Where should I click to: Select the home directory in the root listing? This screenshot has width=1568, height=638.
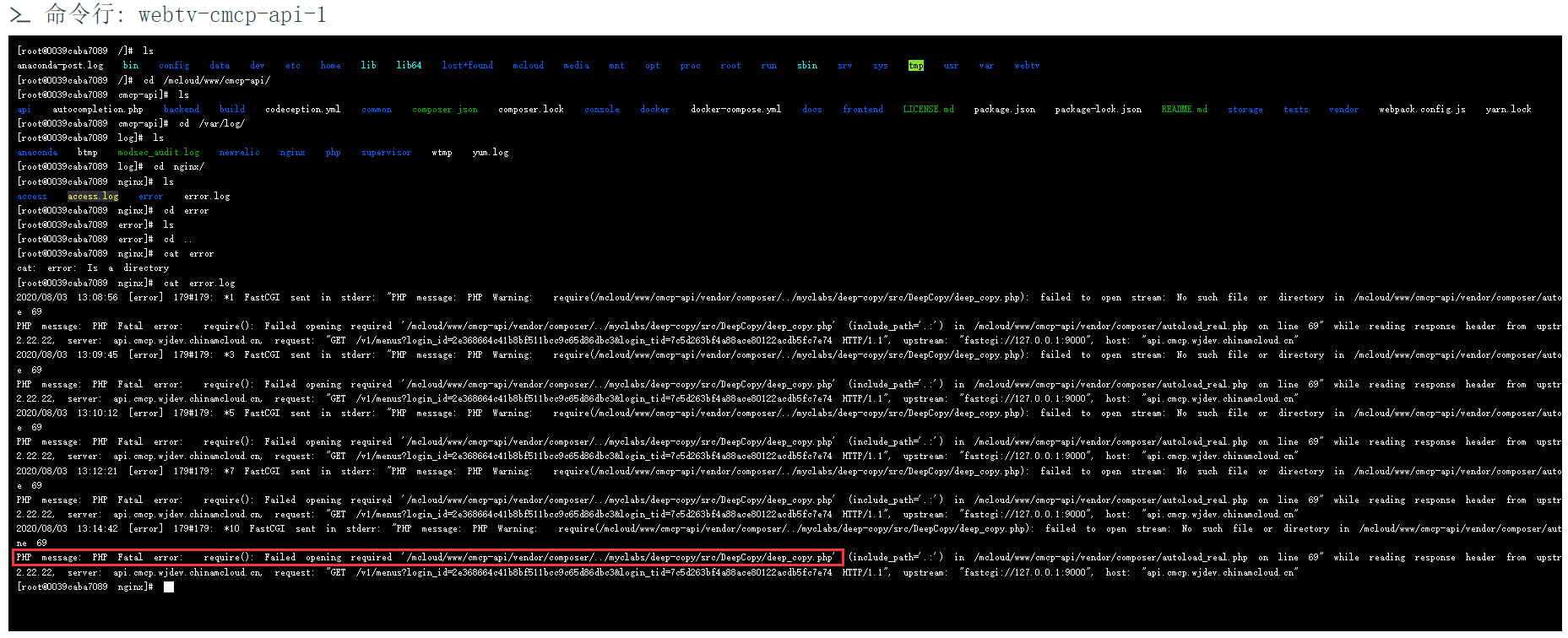(330, 65)
